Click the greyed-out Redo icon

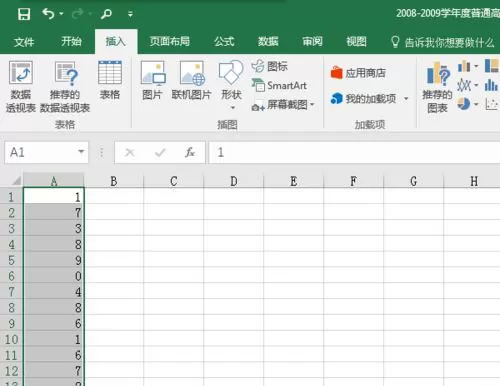[78, 14]
